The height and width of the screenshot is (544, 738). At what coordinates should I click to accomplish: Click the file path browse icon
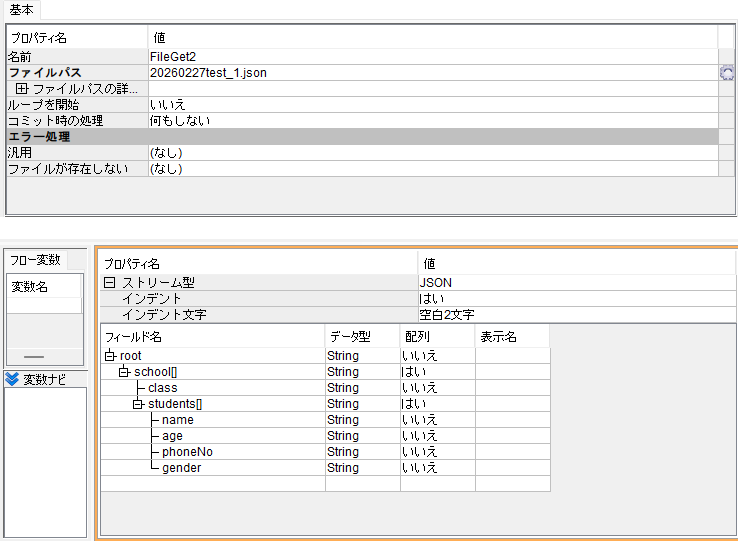[727, 73]
